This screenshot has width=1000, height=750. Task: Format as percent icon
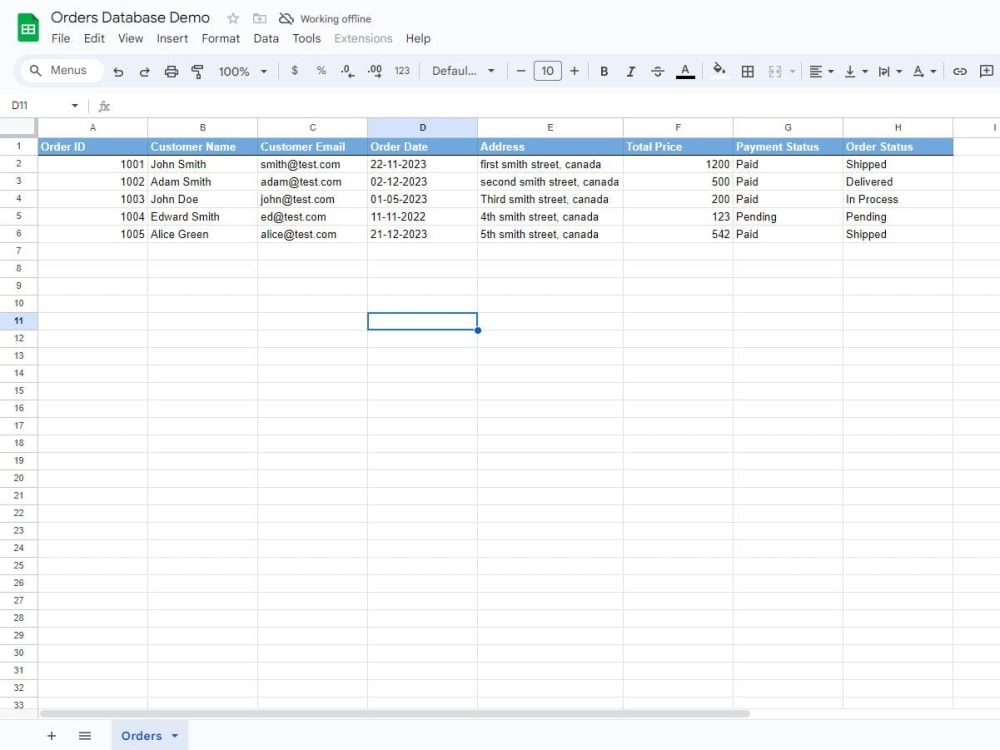321,71
